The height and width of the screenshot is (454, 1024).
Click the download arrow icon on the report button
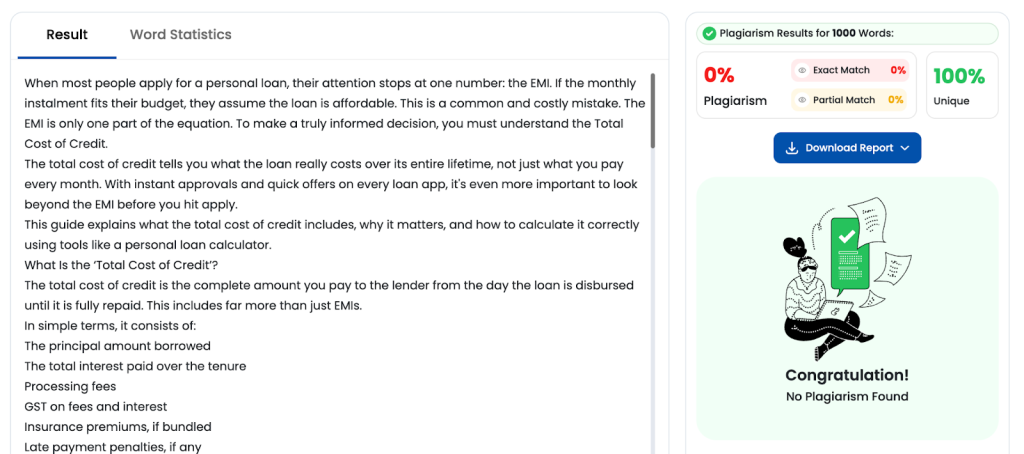click(x=791, y=148)
